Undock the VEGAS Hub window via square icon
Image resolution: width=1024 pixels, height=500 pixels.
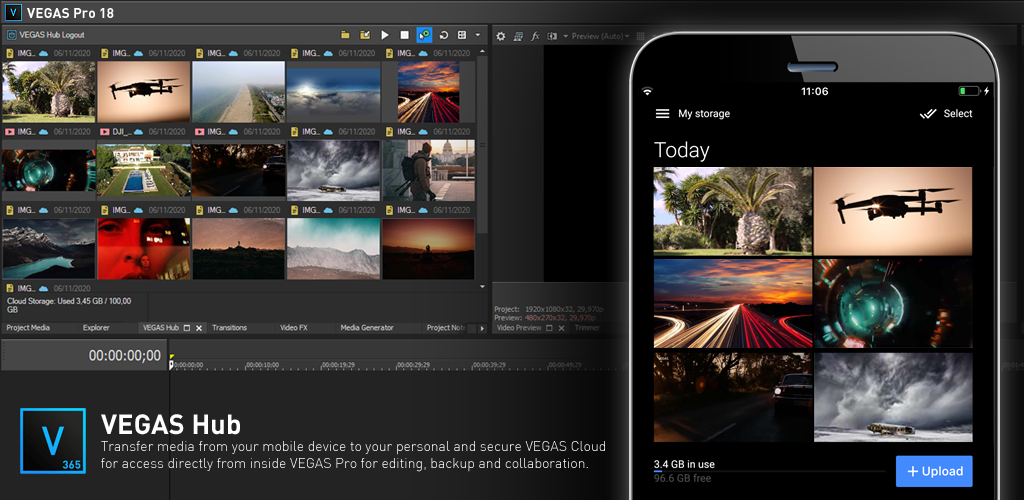pos(187,328)
